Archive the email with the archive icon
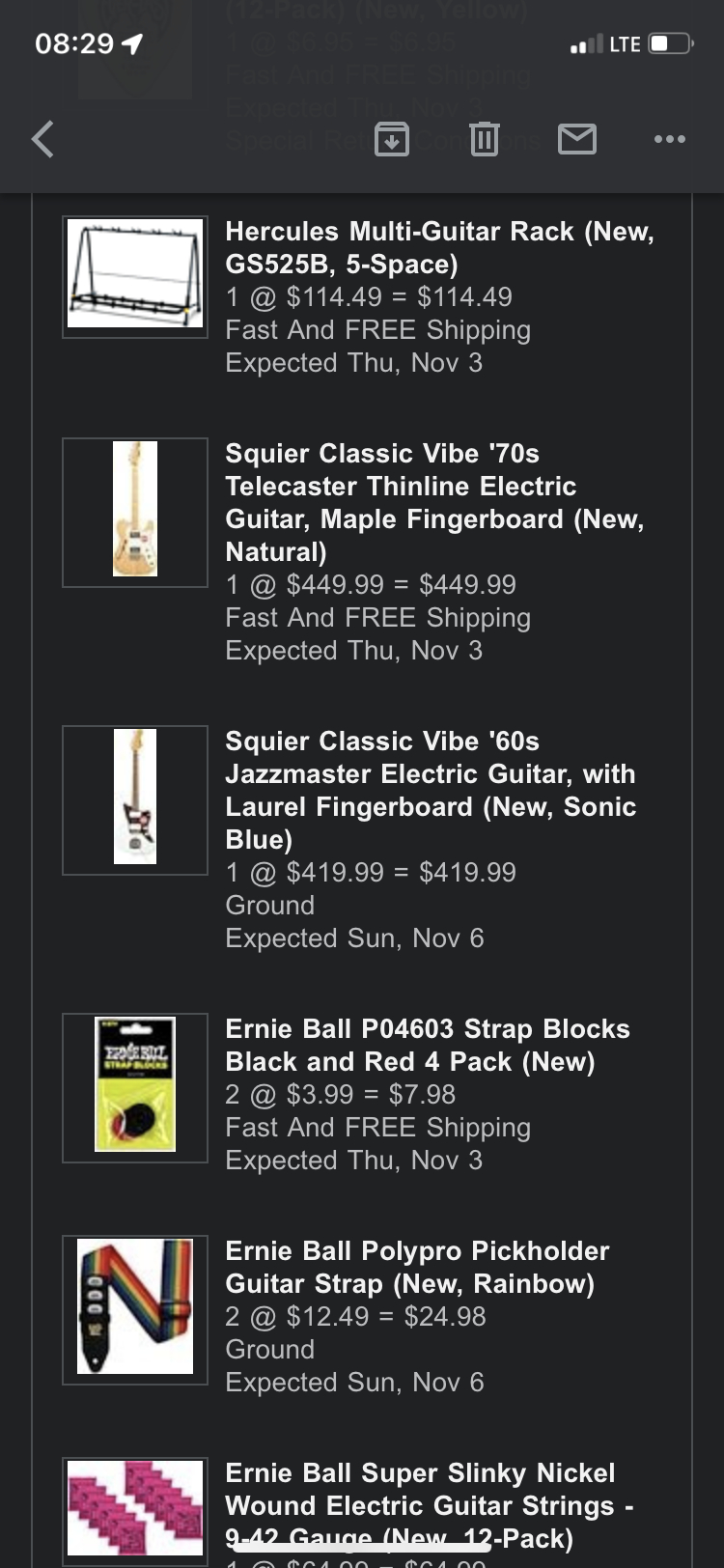 (x=391, y=139)
